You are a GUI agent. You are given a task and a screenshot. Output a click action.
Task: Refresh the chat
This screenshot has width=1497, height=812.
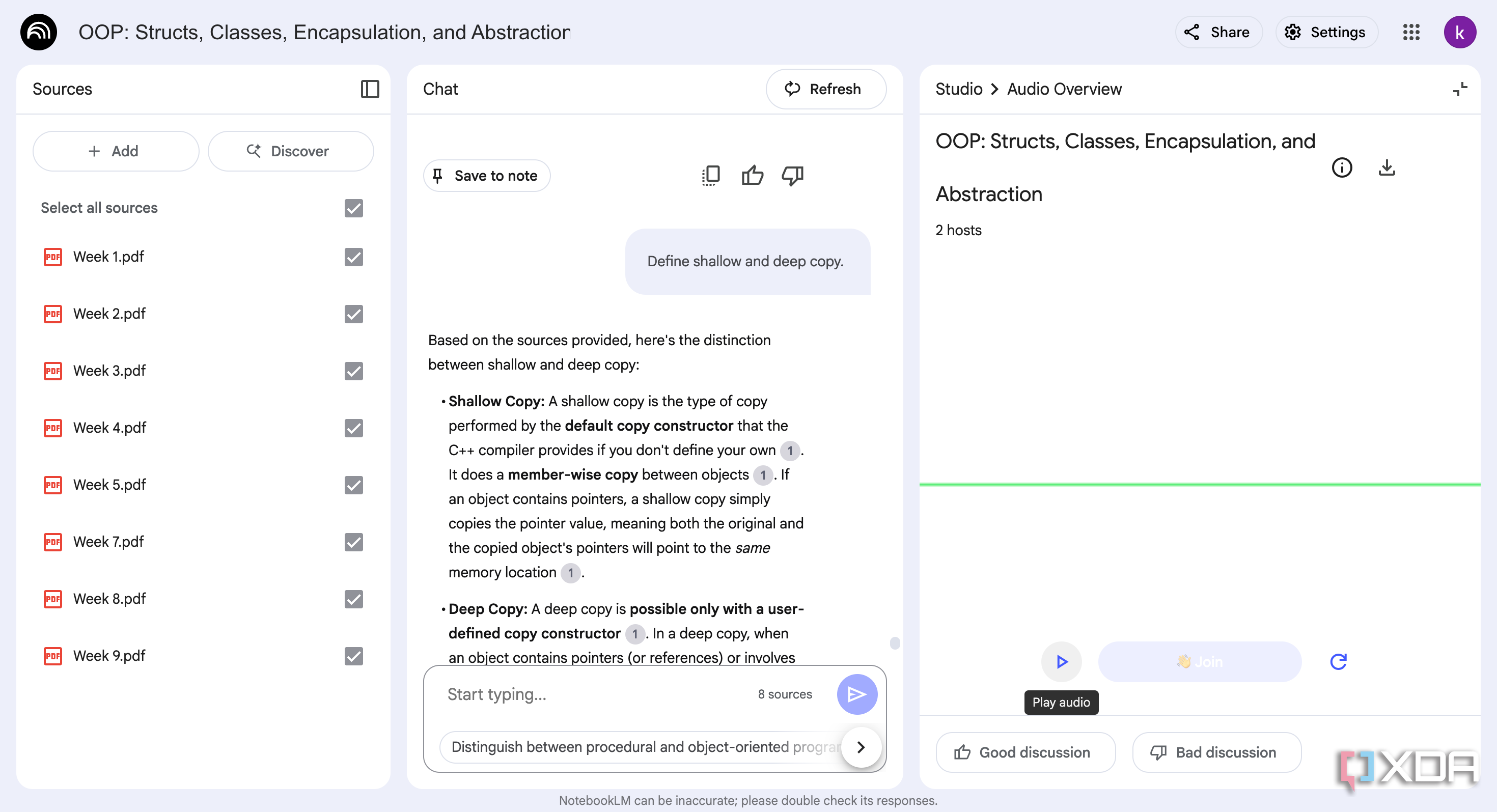click(826, 89)
